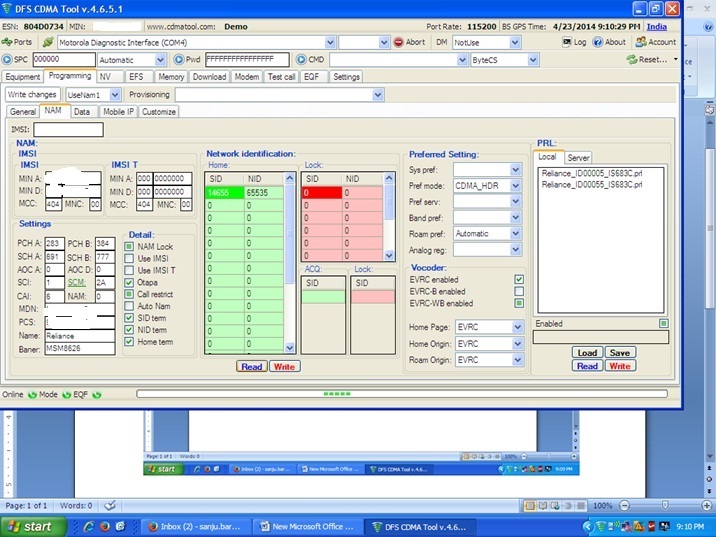Expand the Pref mode CDMA_HDR dropdown
Image resolution: width=716 pixels, height=537 pixels.
516,186
